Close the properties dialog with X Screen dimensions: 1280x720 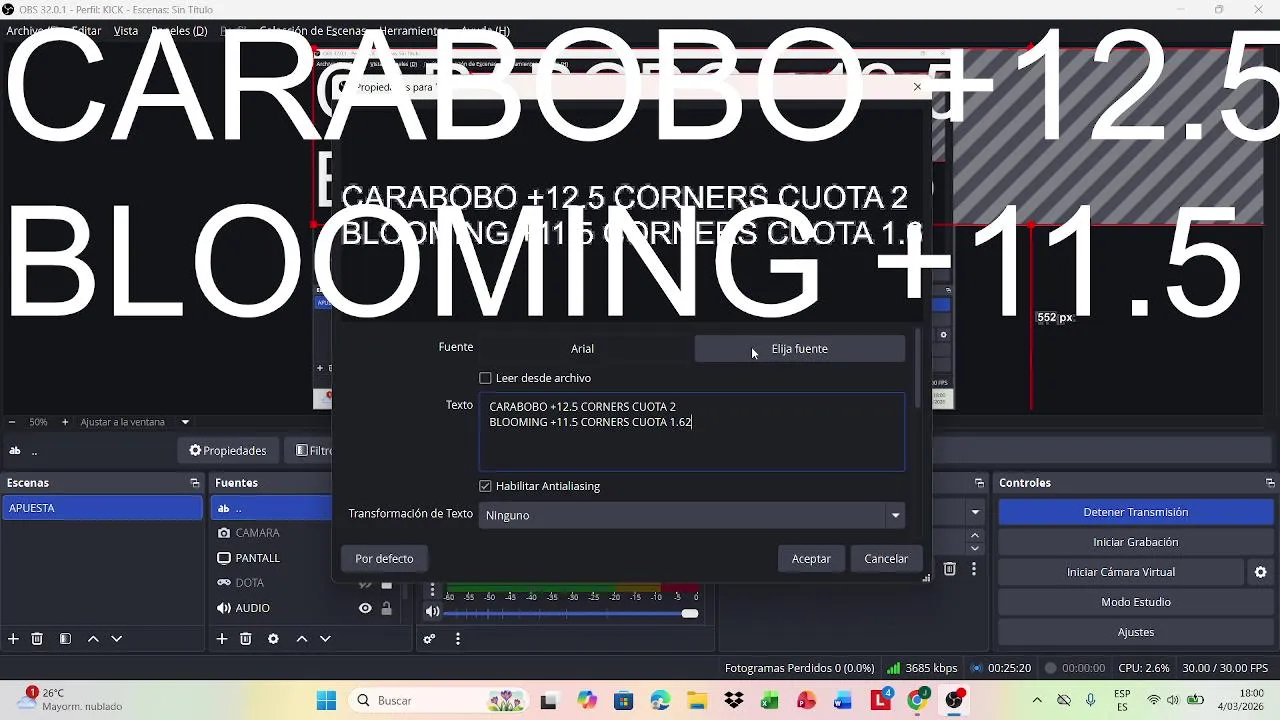pyautogui.click(x=917, y=87)
